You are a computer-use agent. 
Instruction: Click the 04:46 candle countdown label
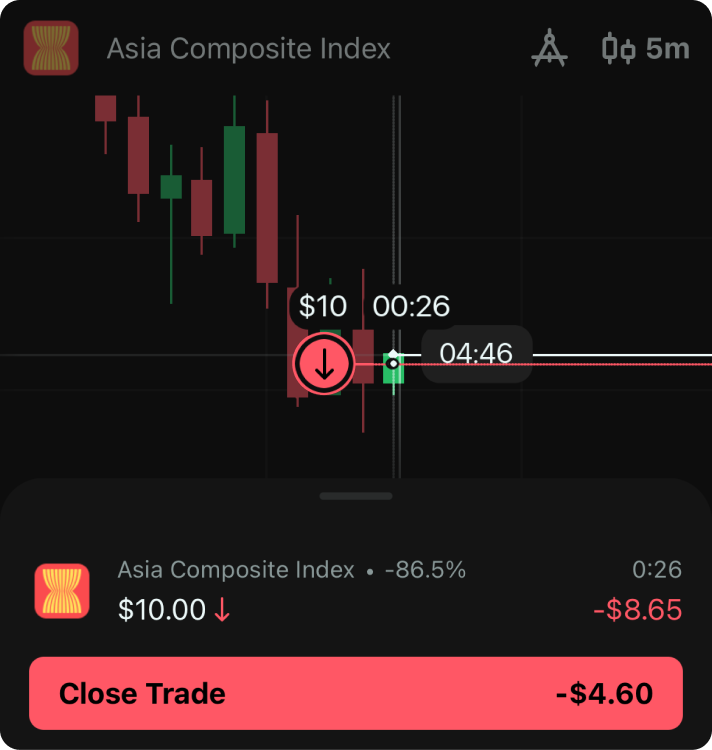(476, 353)
